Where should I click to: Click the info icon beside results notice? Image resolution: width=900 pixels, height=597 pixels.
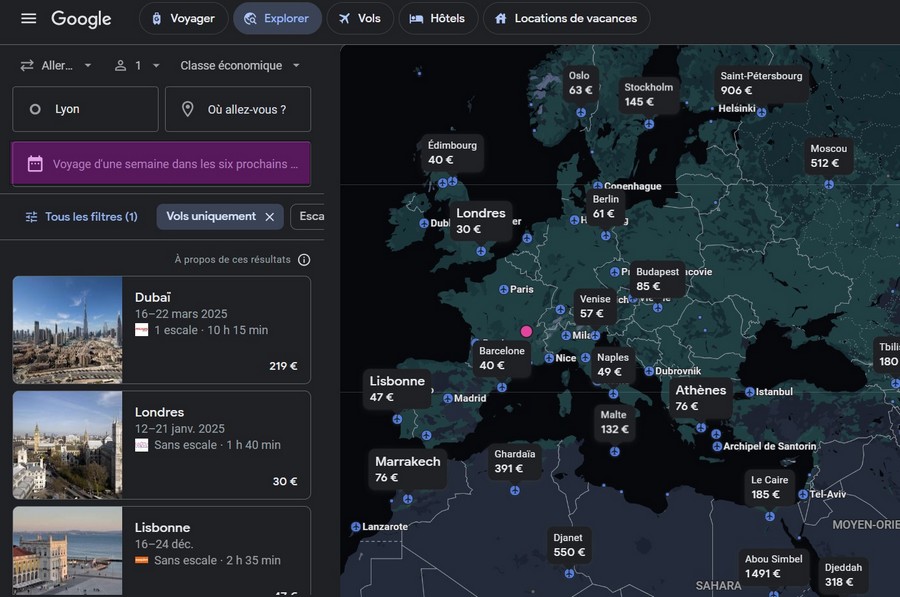[304, 260]
